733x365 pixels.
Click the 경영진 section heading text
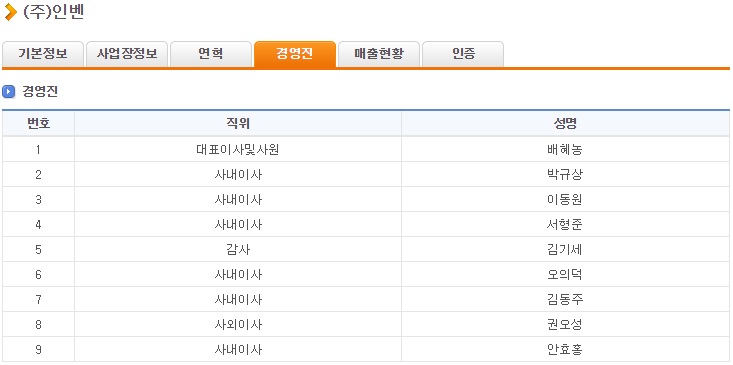click(x=40, y=92)
